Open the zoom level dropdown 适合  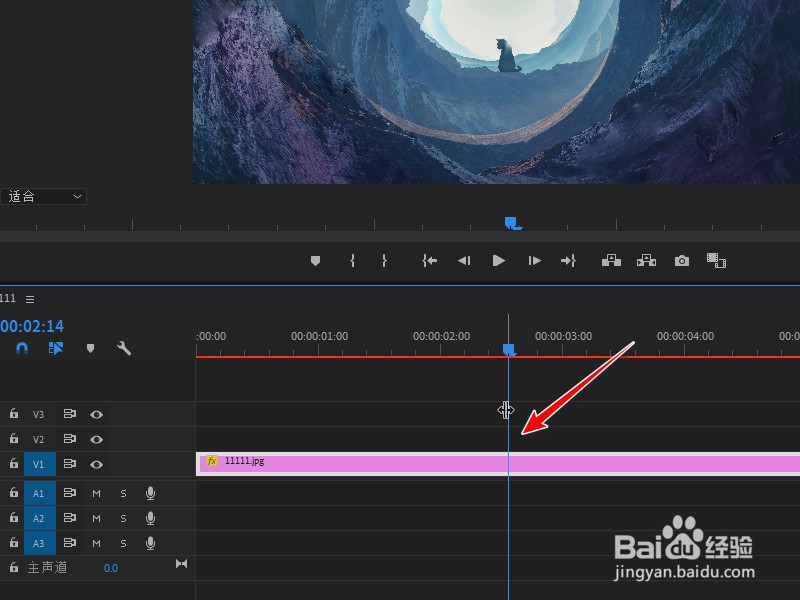point(43,196)
